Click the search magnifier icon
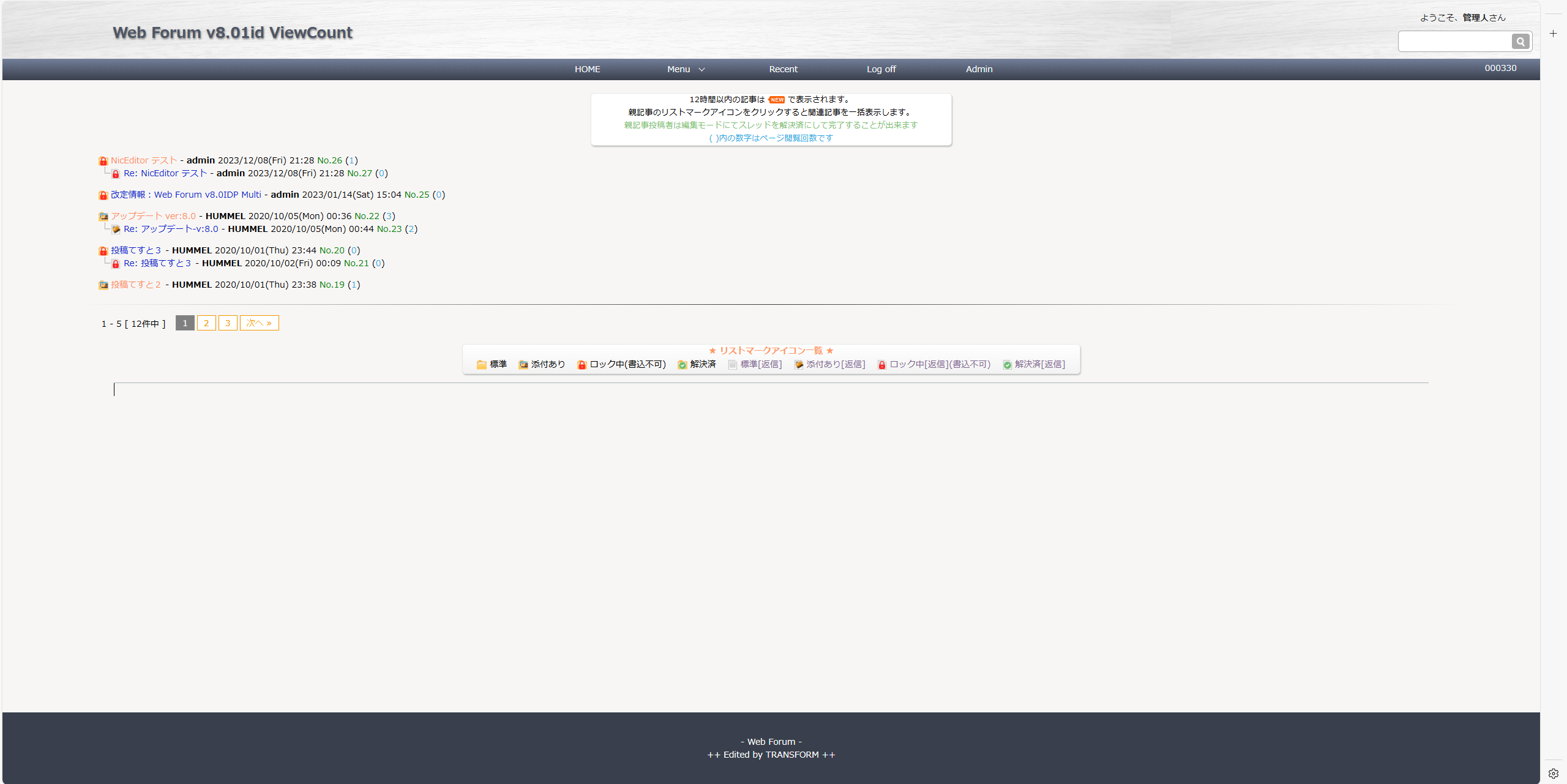Image resolution: width=1567 pixels, height=784 pixels. pos(1520,42)
